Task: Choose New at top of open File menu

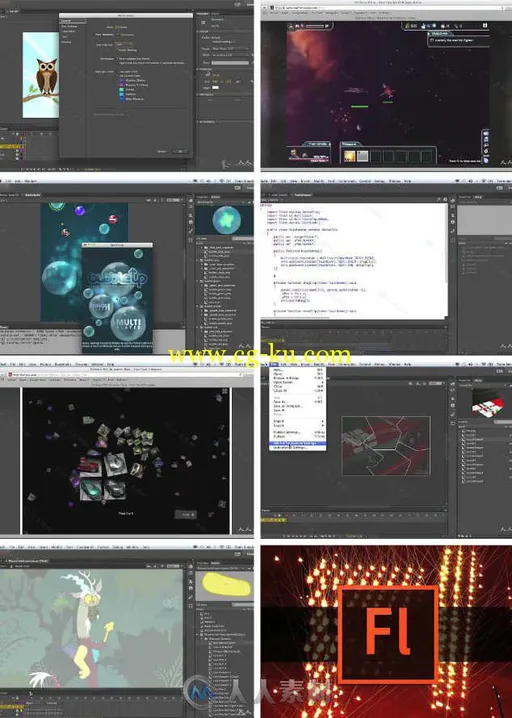Action: (298, 370)
